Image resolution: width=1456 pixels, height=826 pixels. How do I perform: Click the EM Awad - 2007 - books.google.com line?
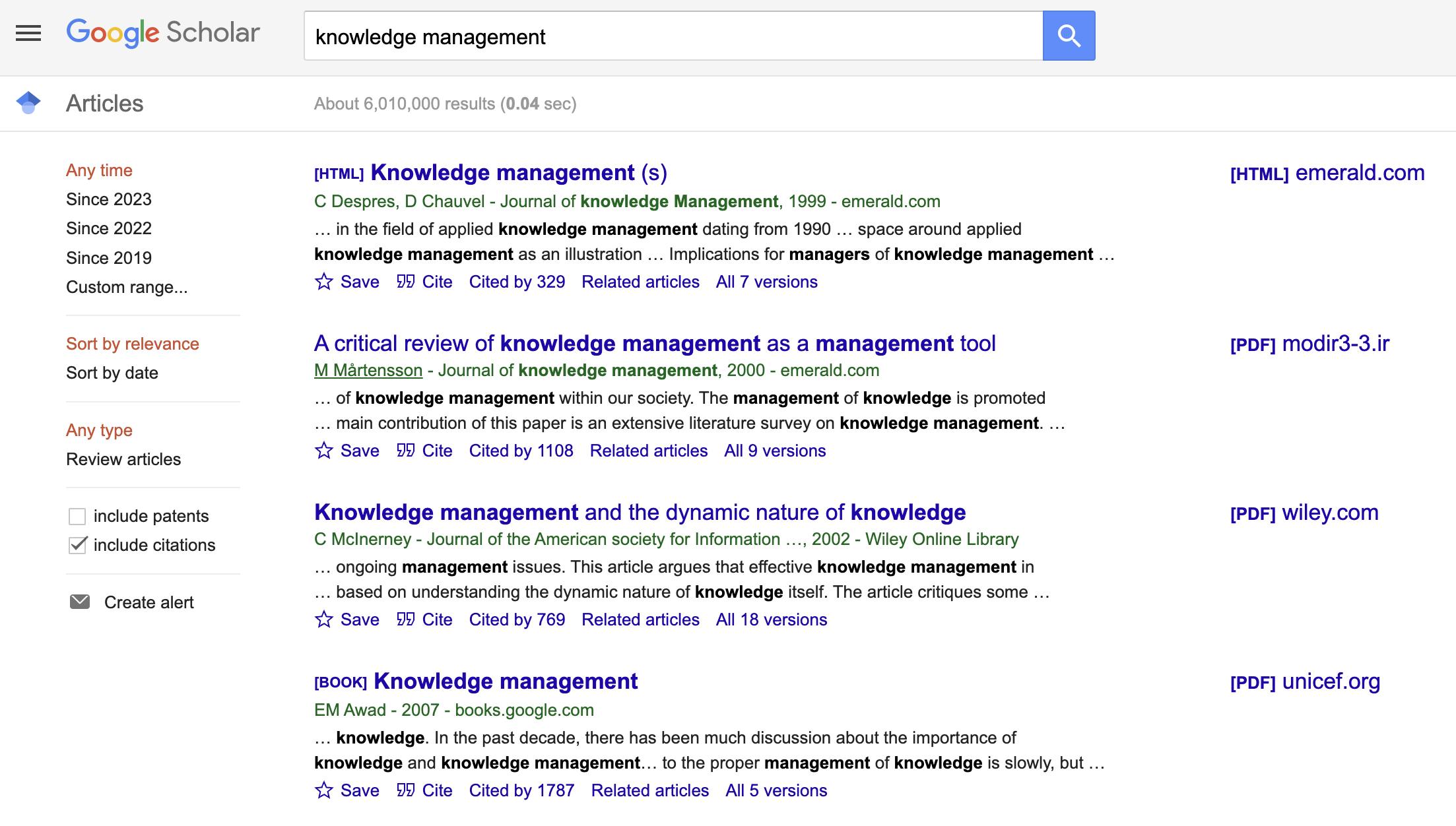pyautogui.click(x=454, y=710)
